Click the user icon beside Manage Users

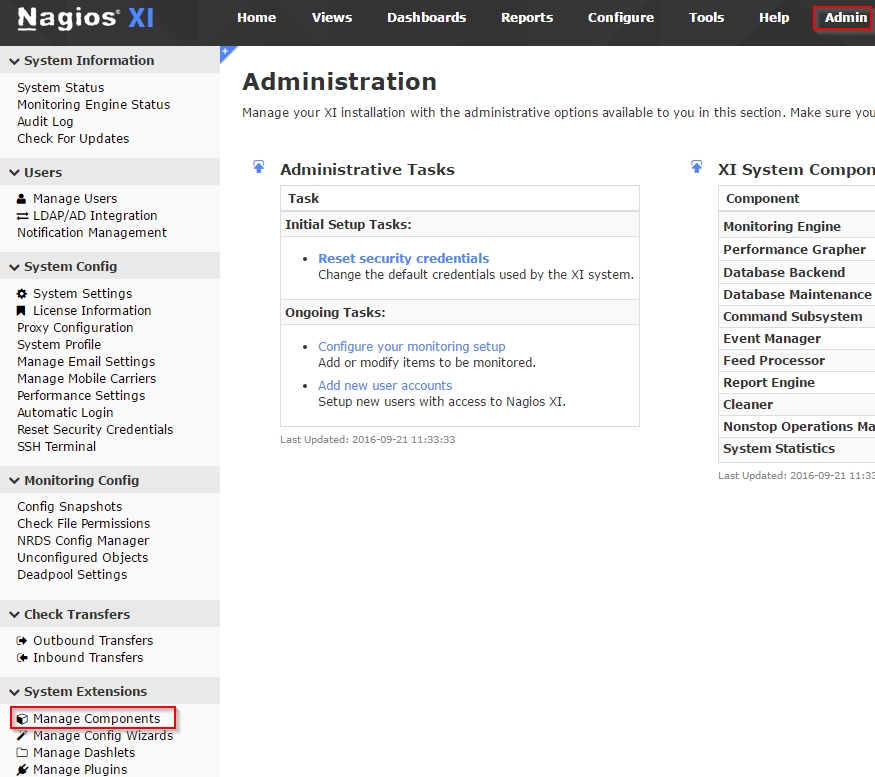(x=22, y=199)
